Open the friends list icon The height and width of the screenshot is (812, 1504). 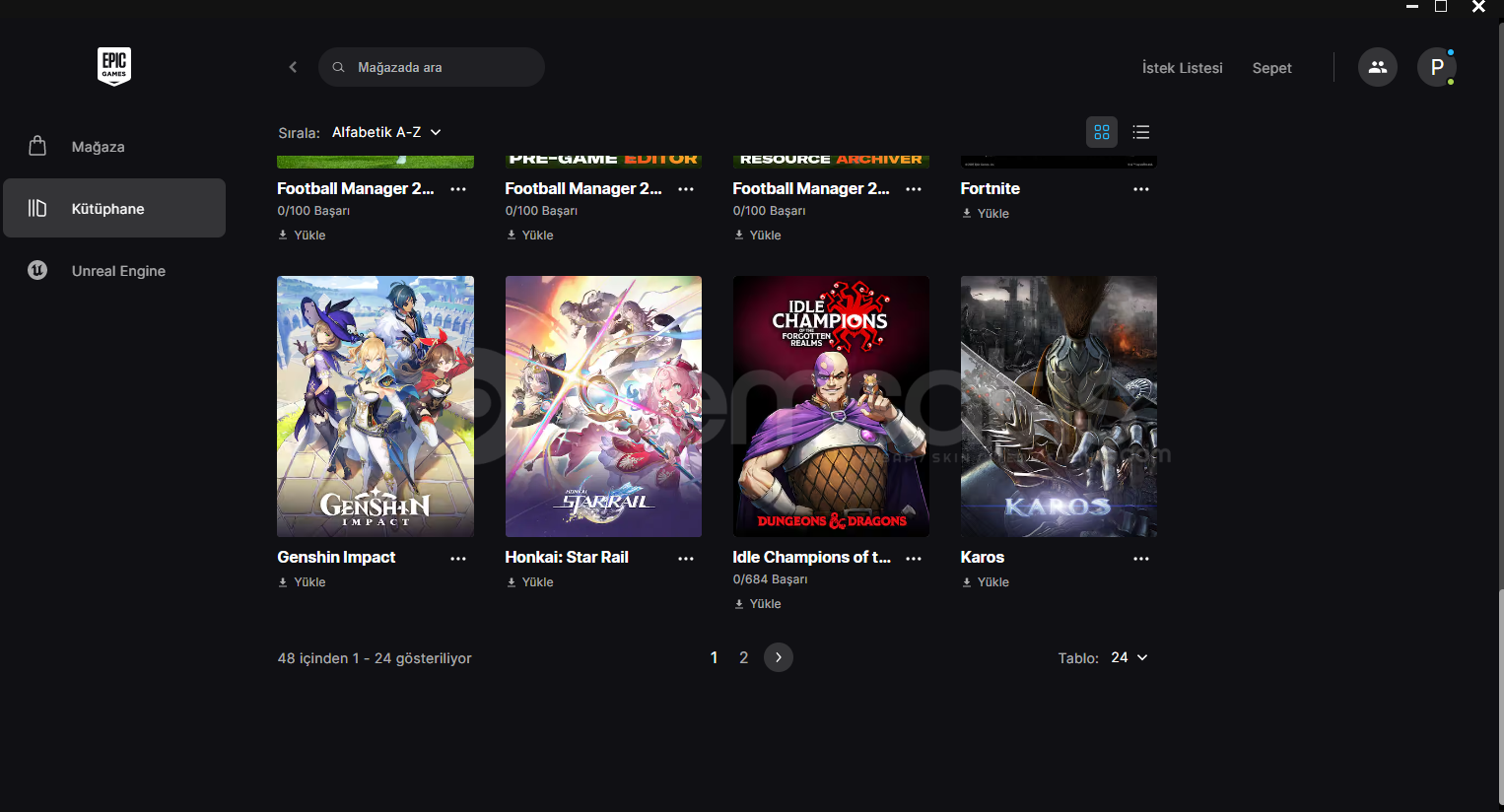point(1378,67)
